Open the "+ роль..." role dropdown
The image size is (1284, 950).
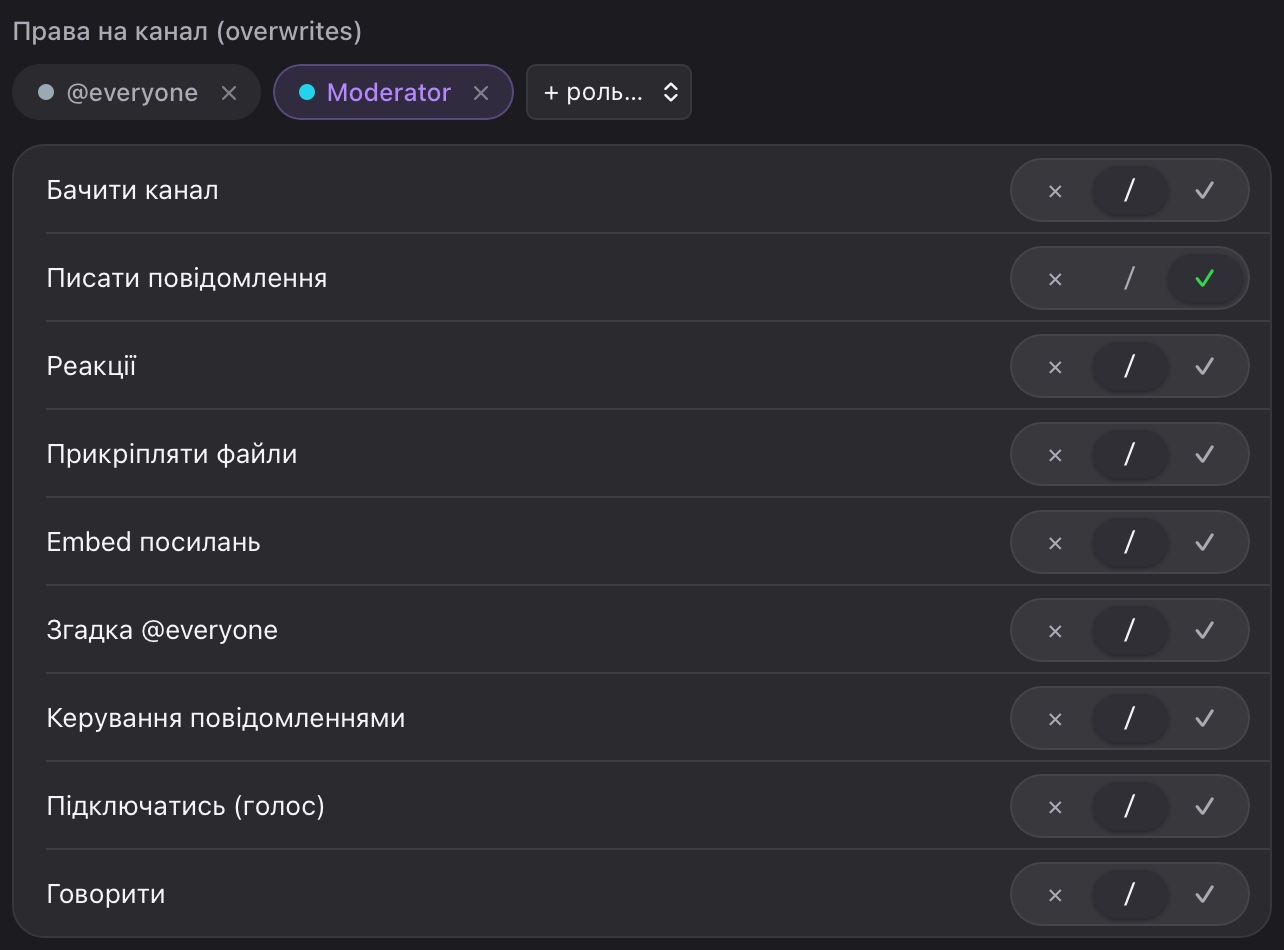(609, 93)
